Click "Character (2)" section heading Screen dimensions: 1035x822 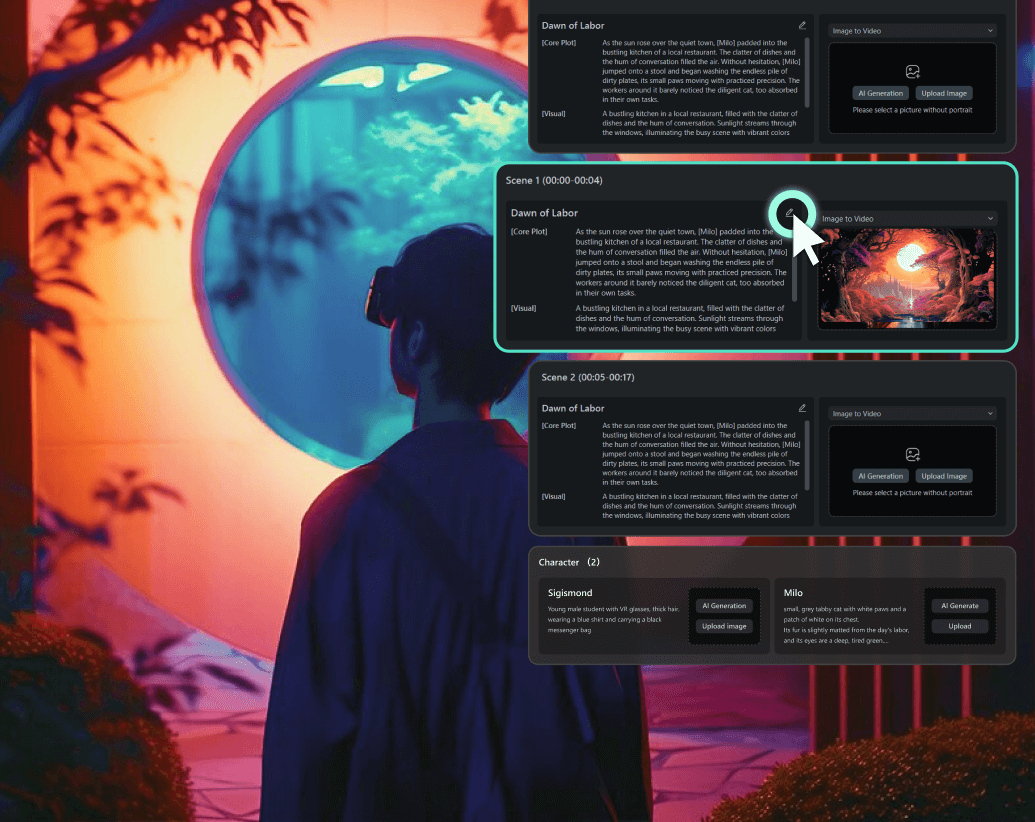(x=569, y=562)
